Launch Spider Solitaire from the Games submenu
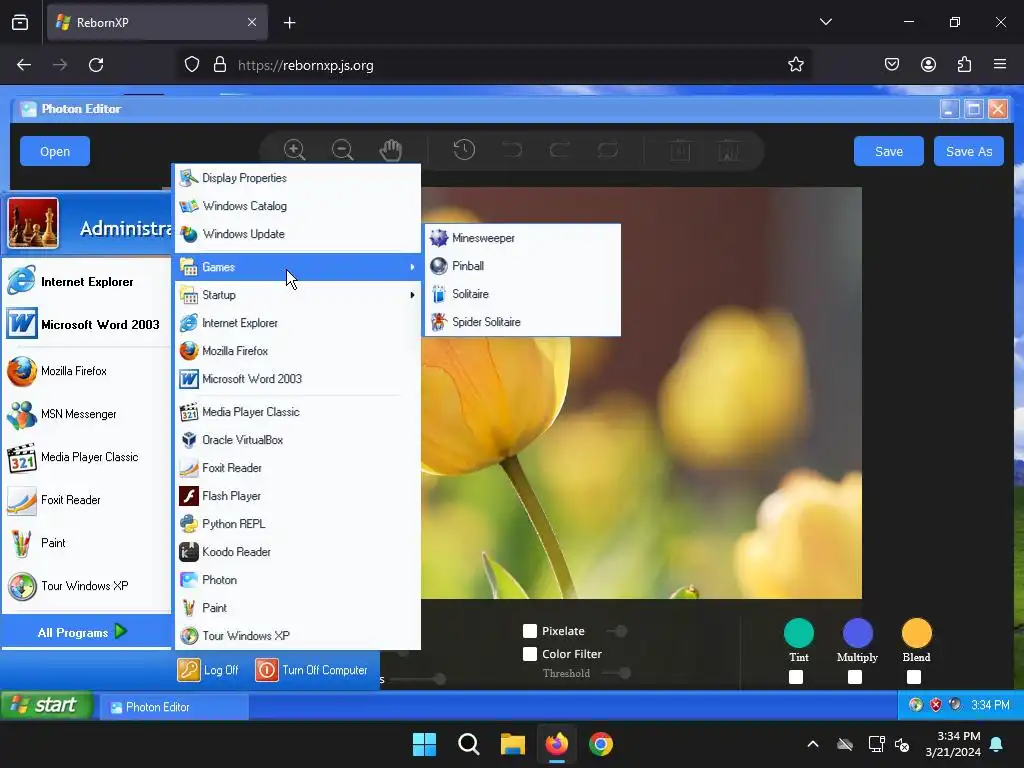 coord(522,322)
